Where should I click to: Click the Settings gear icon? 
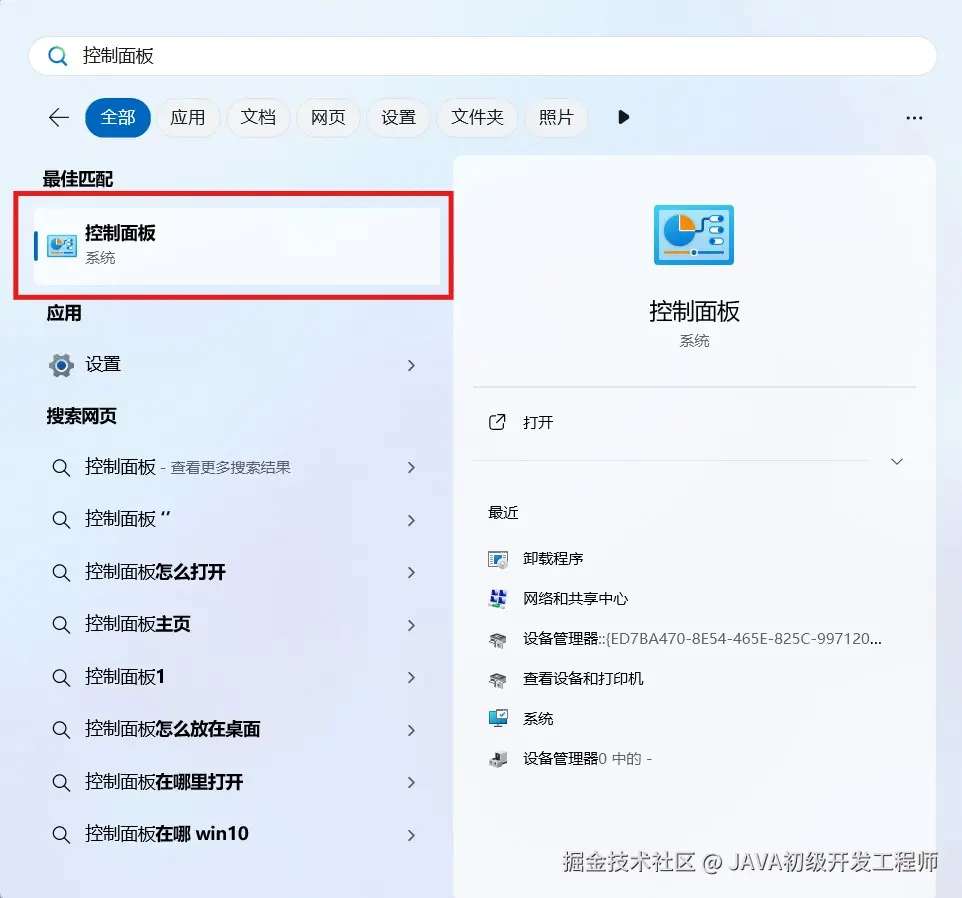pos(61,365)
